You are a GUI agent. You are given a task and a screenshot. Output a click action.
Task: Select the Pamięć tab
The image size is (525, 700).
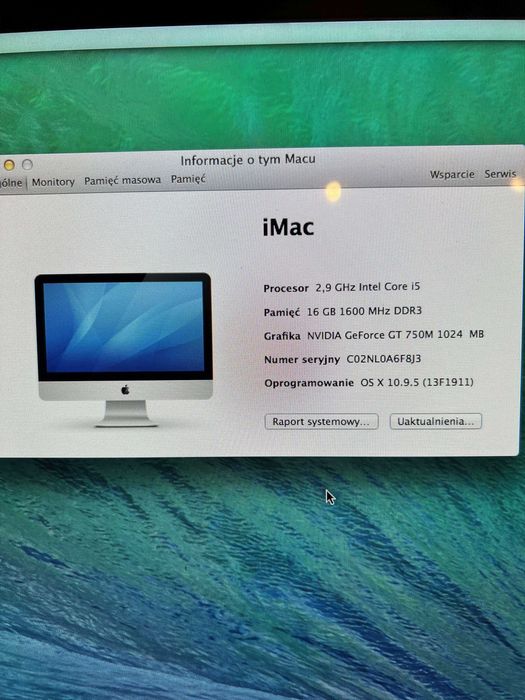[x=188, y=179]
